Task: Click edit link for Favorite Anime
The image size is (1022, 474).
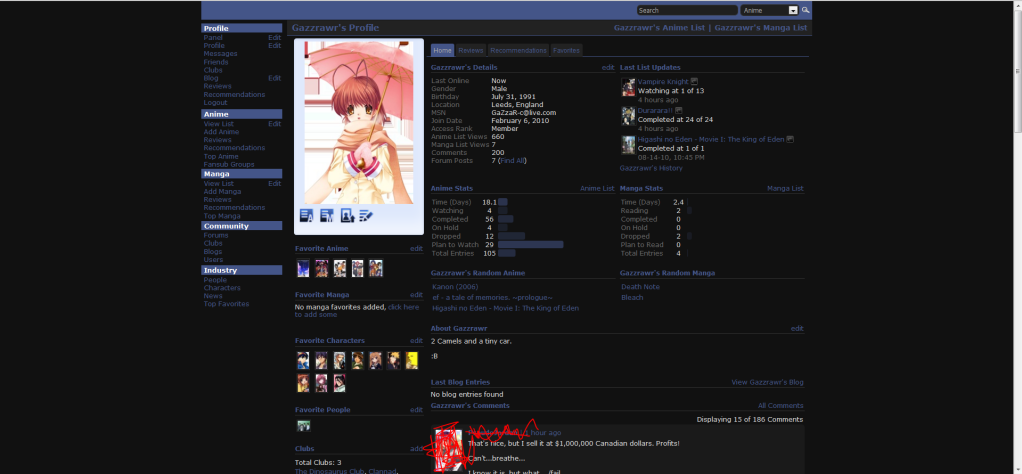Action: coord(416,248)
